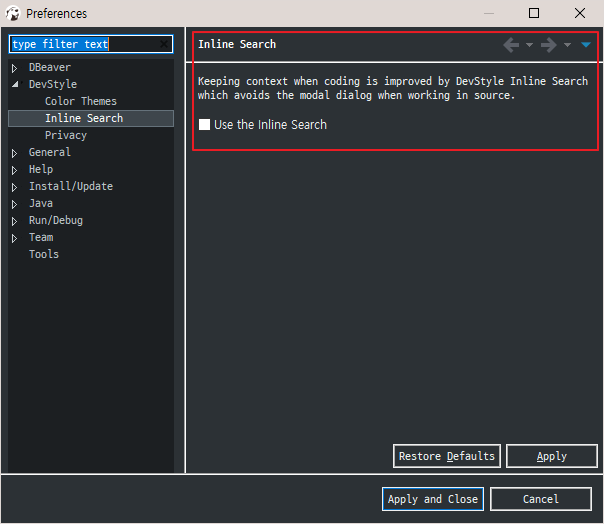
Task: Close the Preferences window
Action: coord(580,13)
